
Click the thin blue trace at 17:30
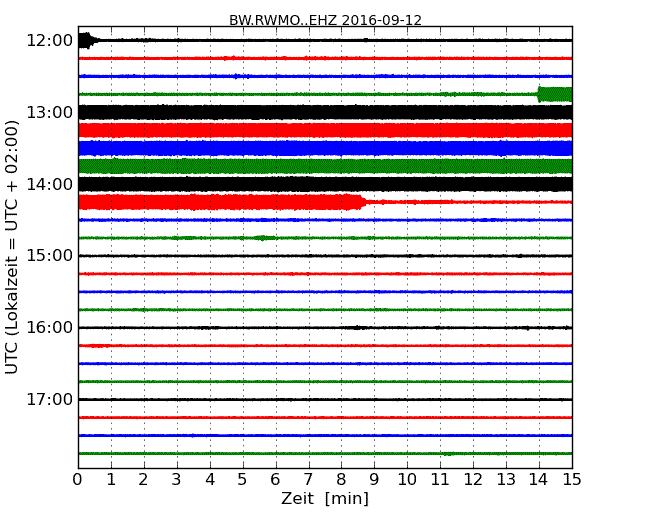point(325,435)
